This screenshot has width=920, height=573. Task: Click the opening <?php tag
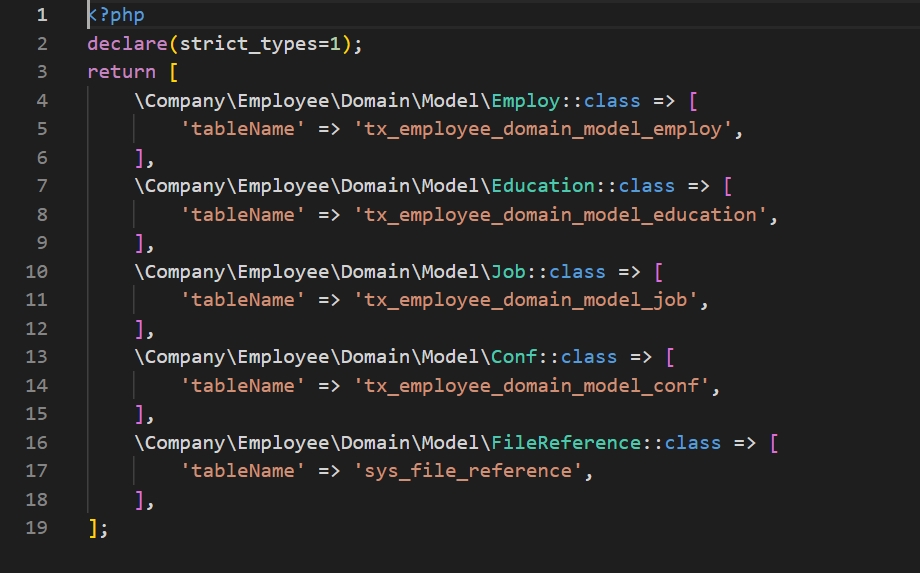click(116, 15)
